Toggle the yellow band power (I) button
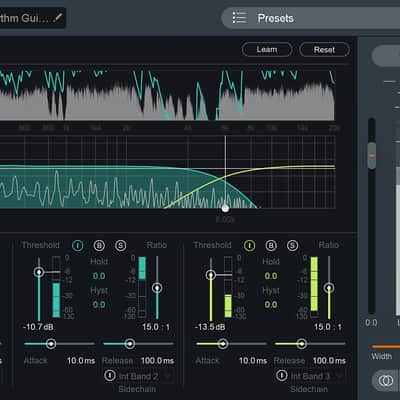 (x=249, y=246)
